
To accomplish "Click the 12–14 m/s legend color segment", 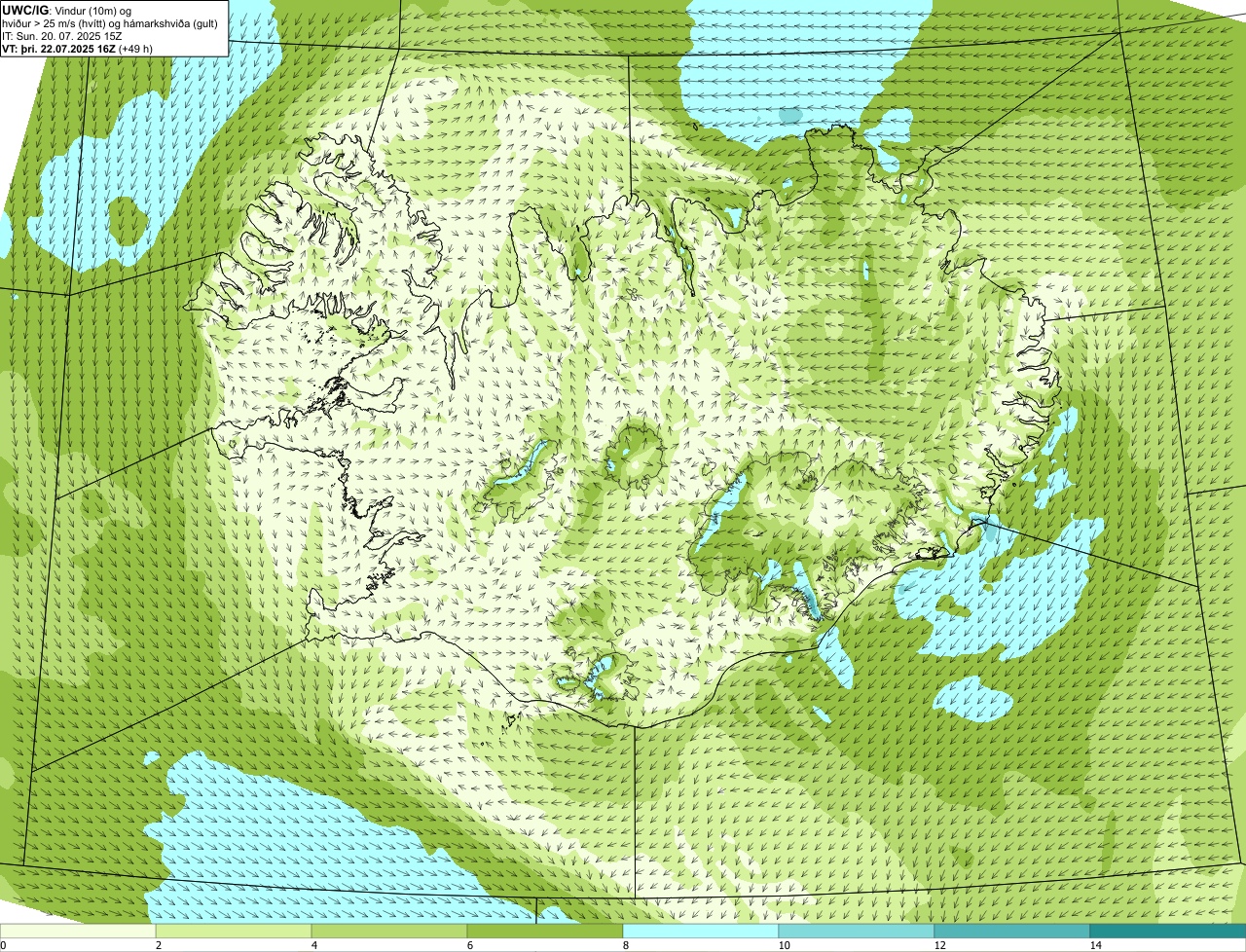I will coord(1012,931).
